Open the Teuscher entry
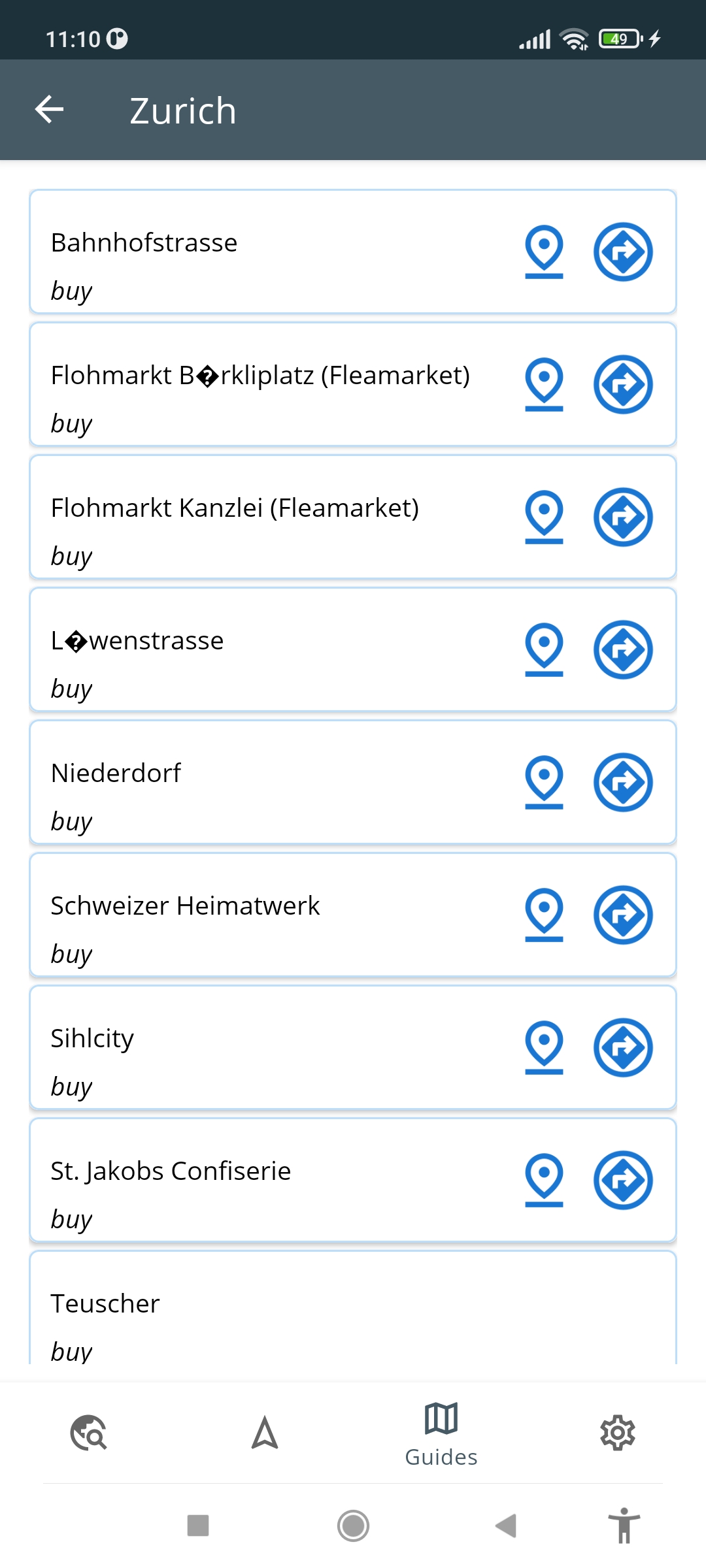This screenshot has height=1568, width=706. pyautogui.click(x=353, y=1307)
